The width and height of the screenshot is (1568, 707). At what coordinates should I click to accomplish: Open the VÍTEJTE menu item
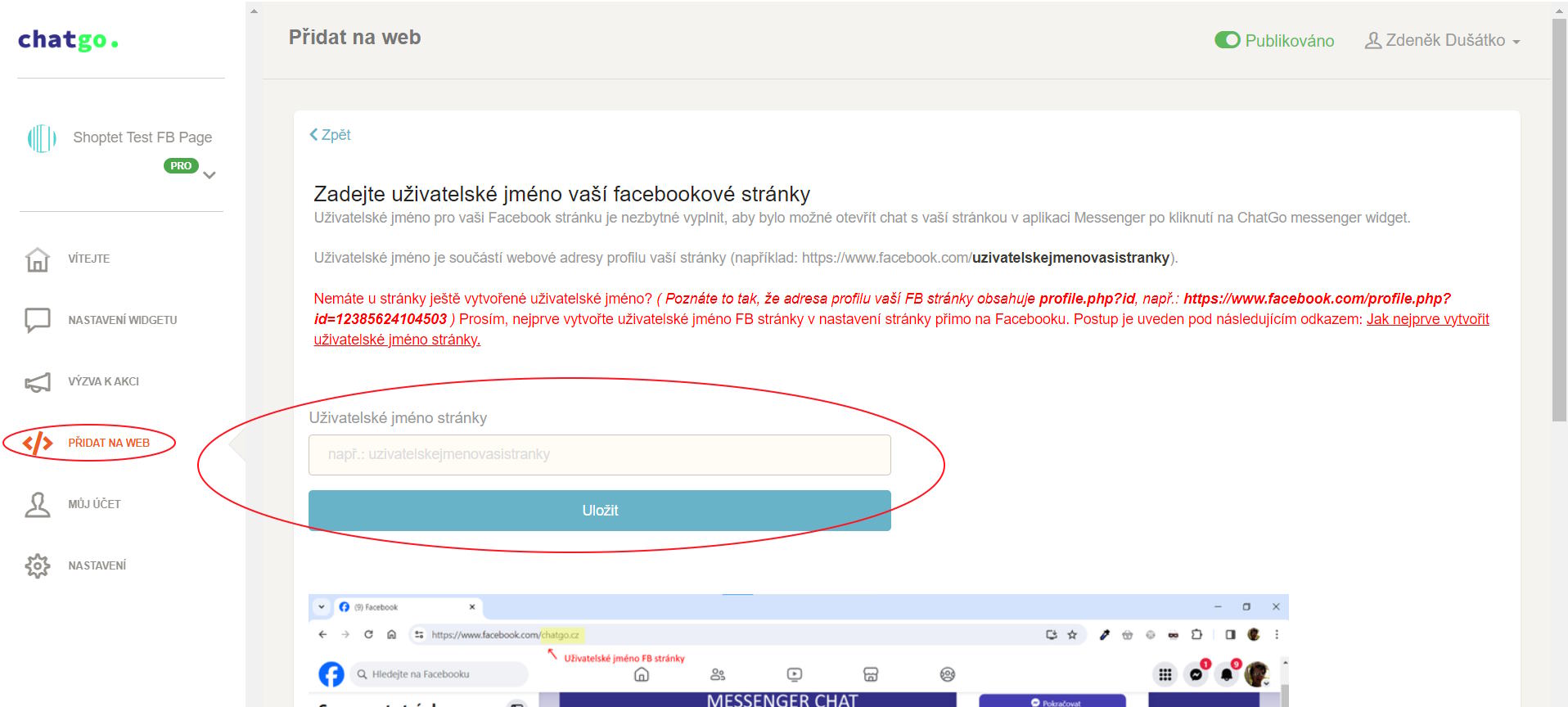(89, 259)
